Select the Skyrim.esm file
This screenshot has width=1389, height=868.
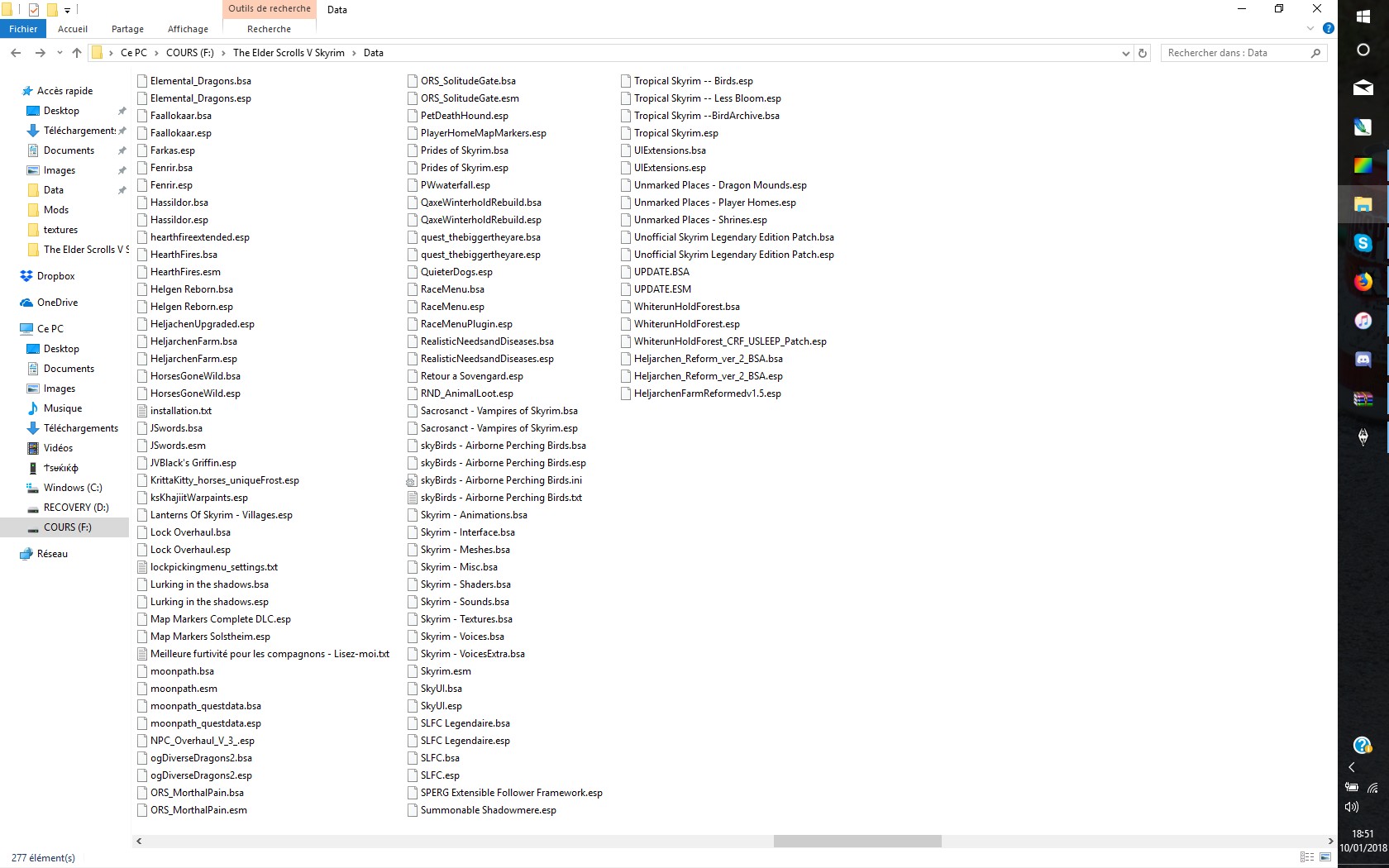pyautogui.click(x=445, y=671)
